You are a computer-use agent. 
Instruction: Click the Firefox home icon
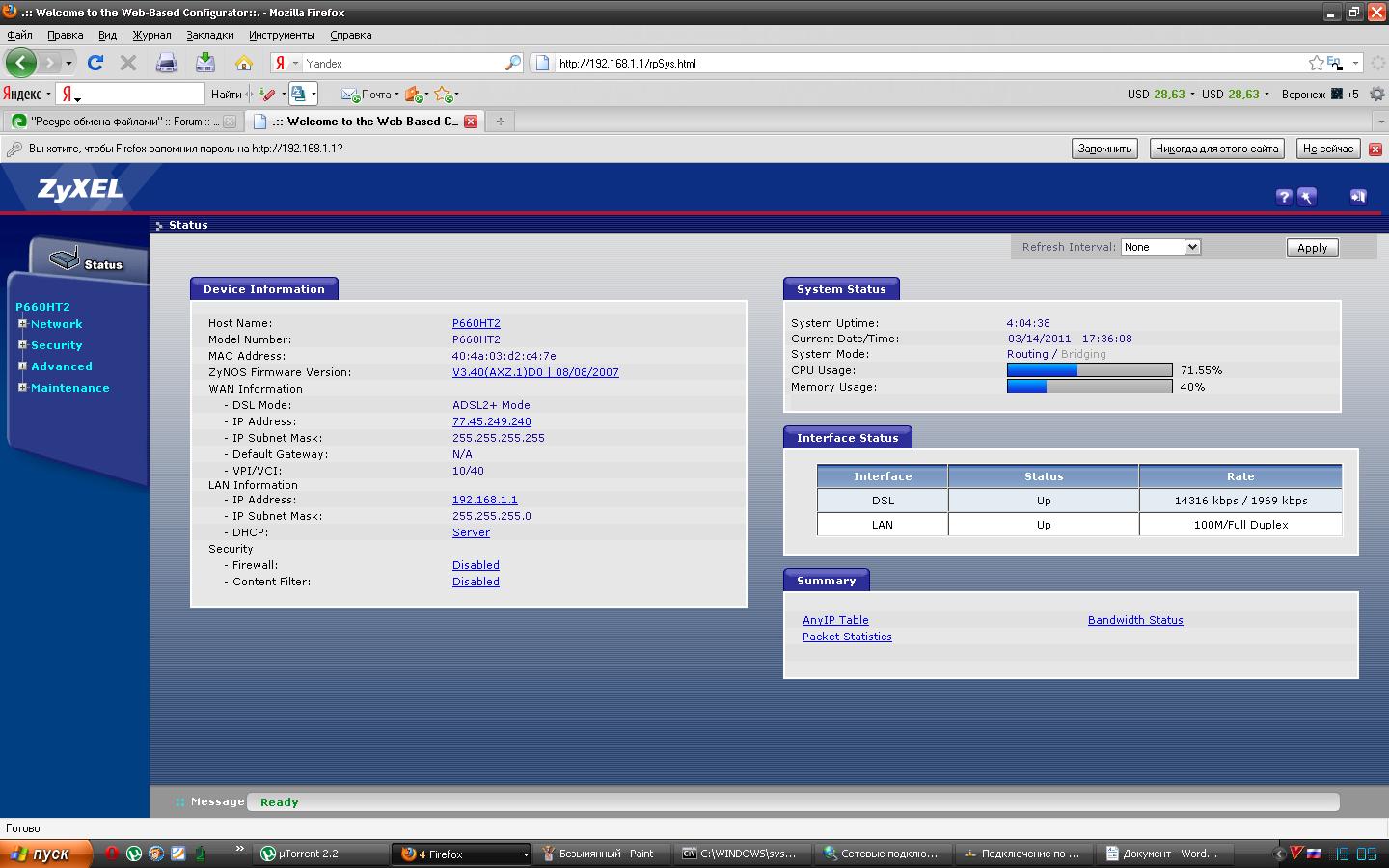point(244,64)
